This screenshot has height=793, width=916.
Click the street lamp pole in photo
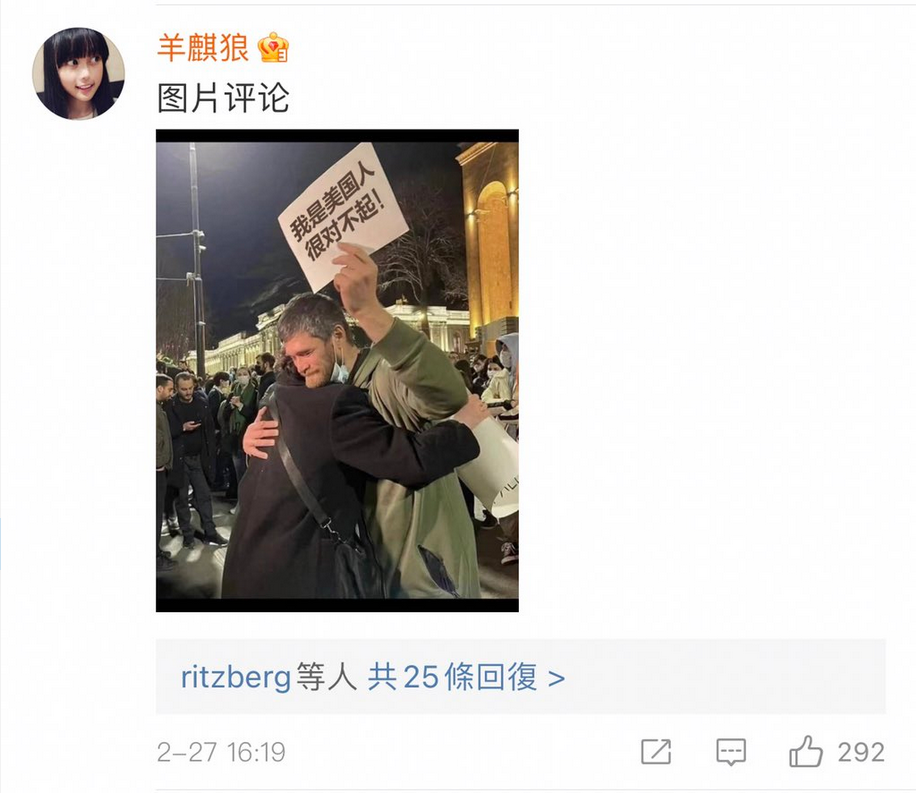(x=197, y=257)
